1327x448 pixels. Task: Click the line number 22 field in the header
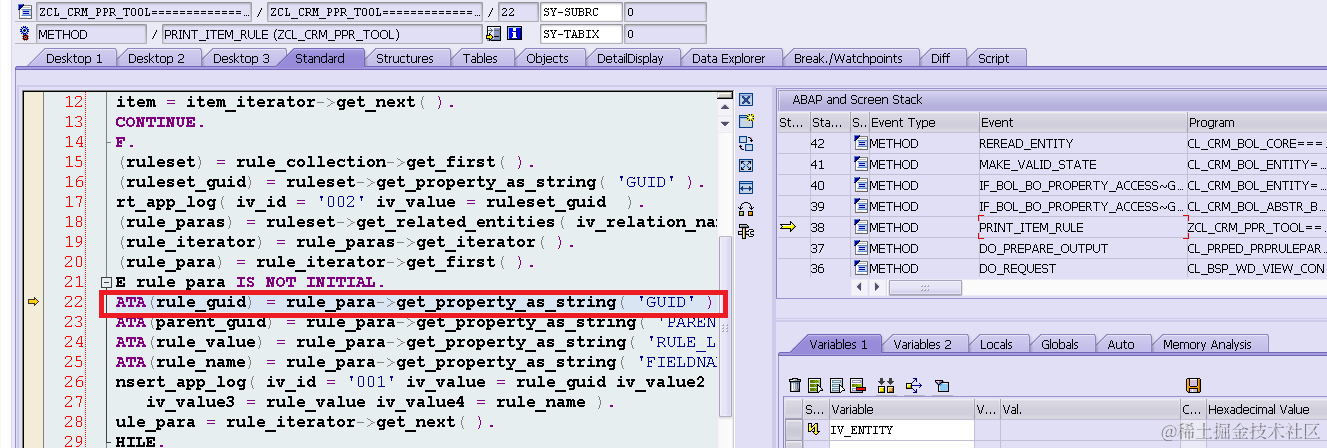pos(520,13)
